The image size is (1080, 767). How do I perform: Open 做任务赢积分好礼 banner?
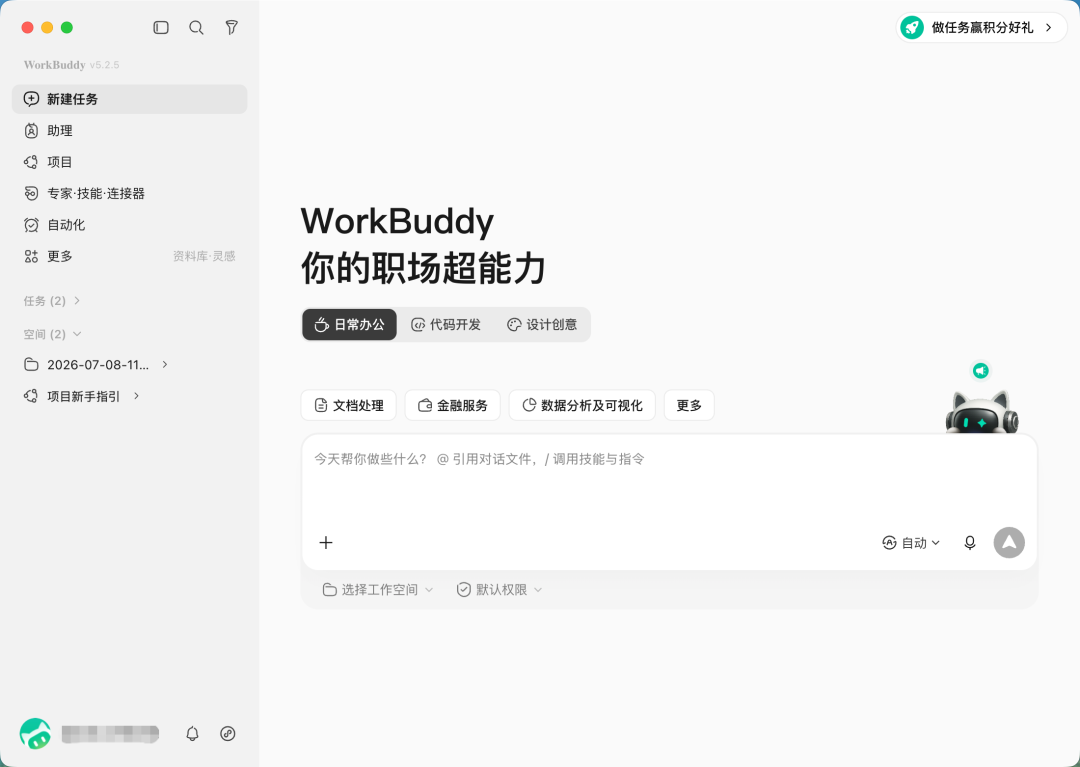coord(981,28)
